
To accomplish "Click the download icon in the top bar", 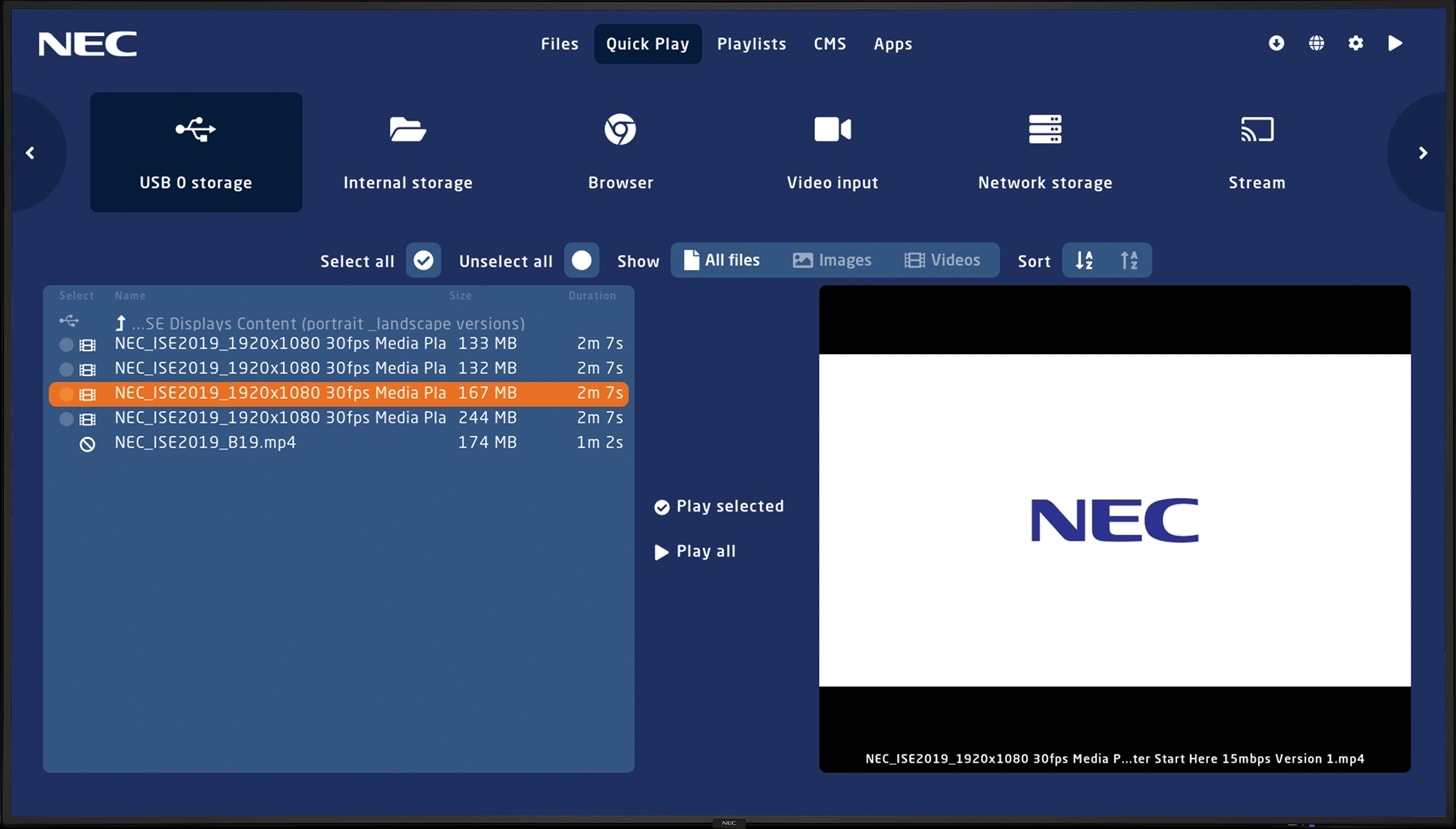I will (x=1275, y=43).
